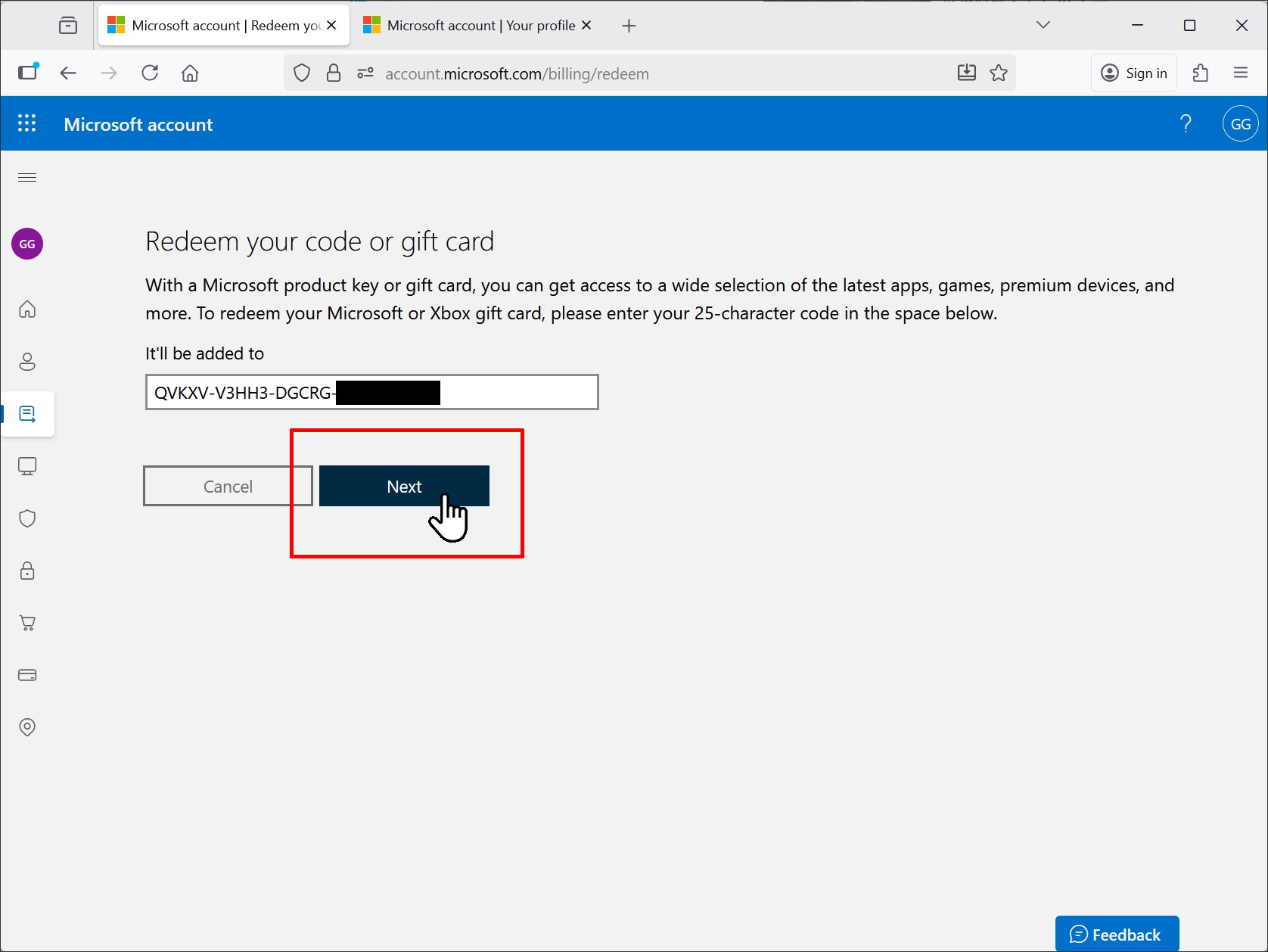Viewport: 1268px width, 952px height.
Task: Open the sidebar toggle icon in toolbar
Action: (x=28, y=73)
